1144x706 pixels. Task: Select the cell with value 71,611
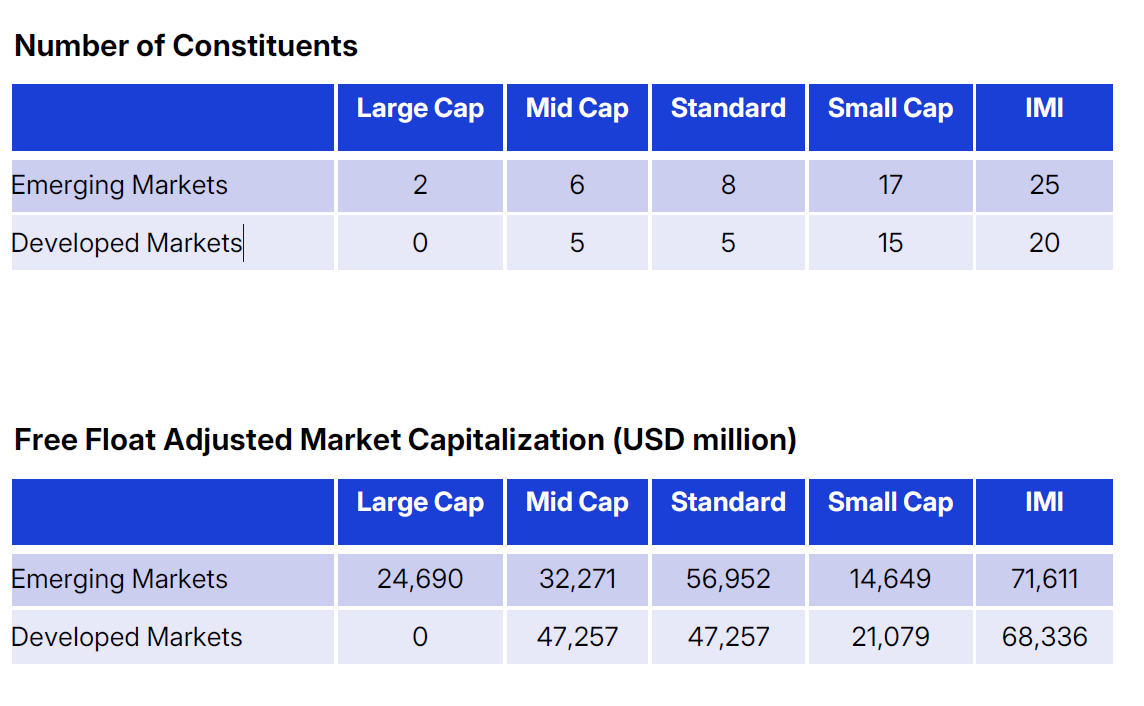1044,580
